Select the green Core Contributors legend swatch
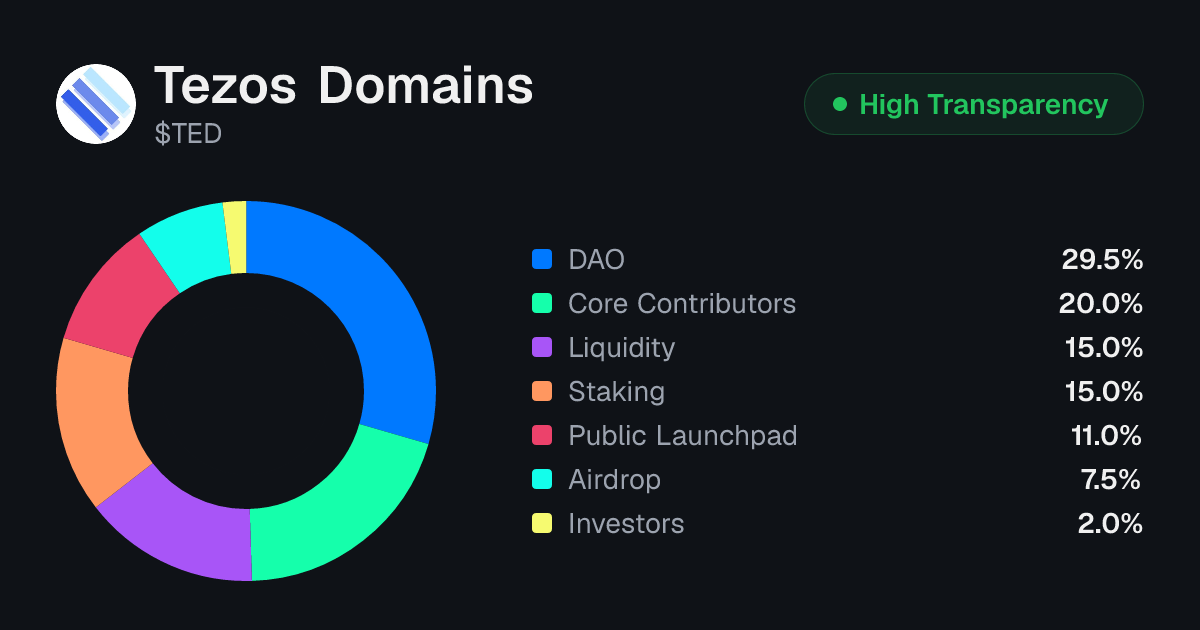 click(x=542, y=304)
